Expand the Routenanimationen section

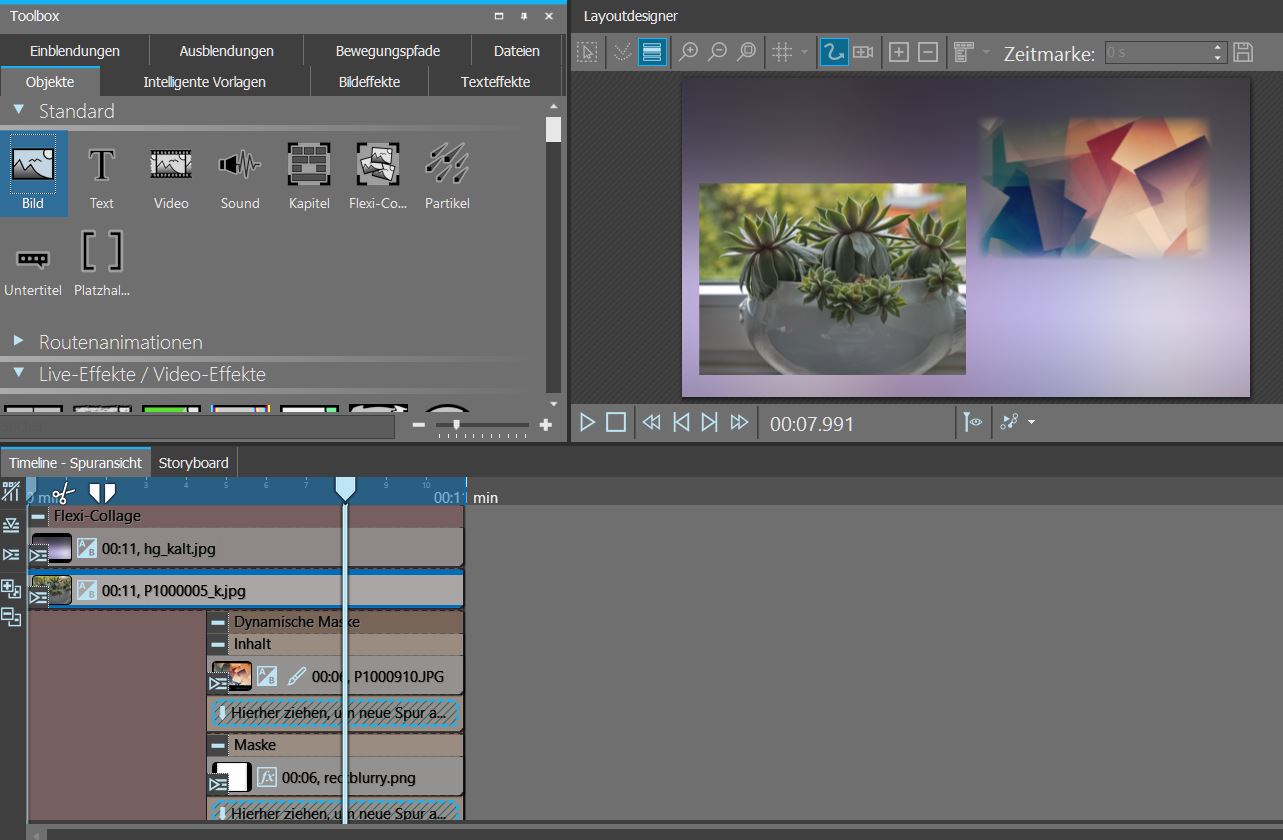point(19,341)
